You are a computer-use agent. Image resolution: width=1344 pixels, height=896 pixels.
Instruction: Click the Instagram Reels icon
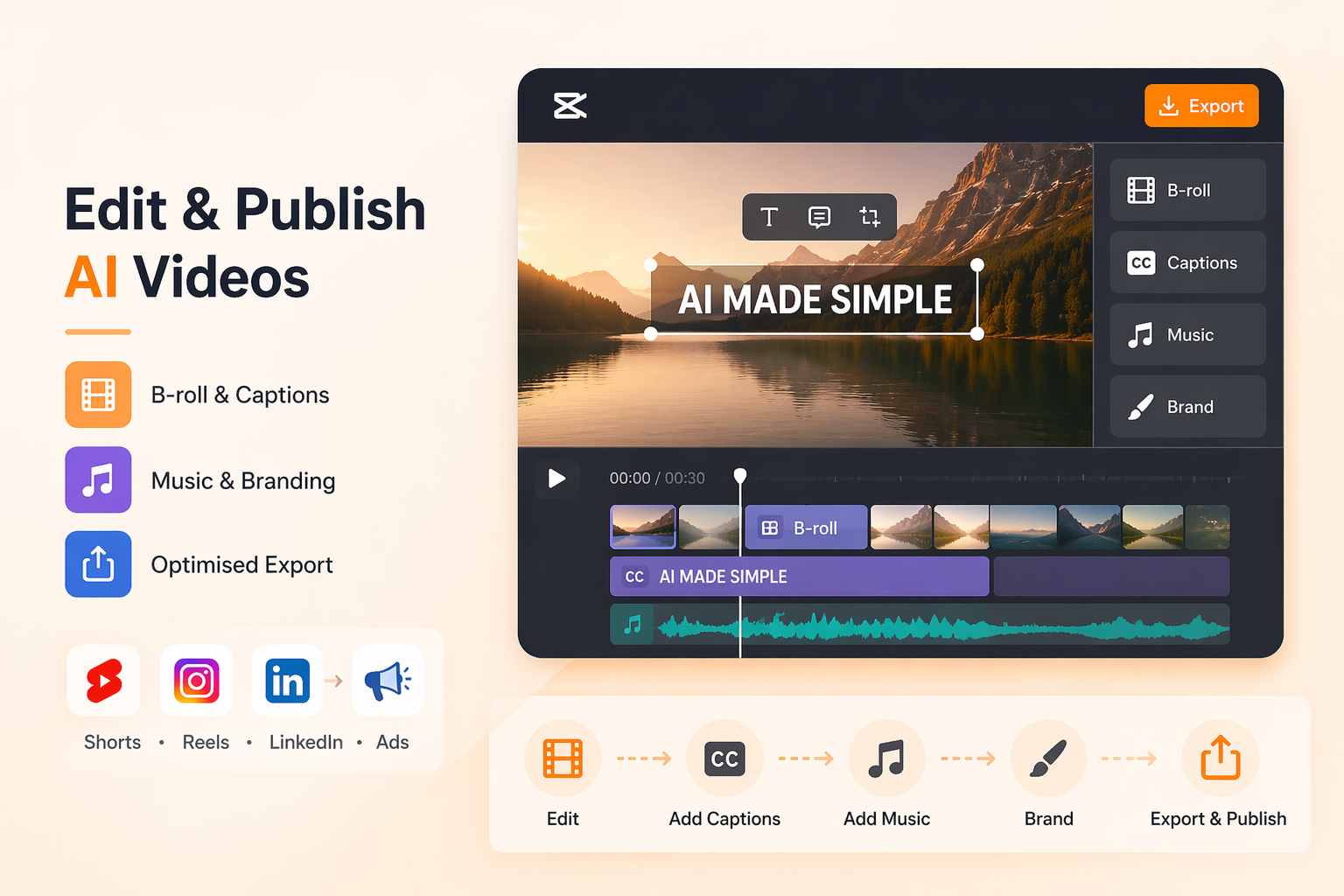point(197,681)
